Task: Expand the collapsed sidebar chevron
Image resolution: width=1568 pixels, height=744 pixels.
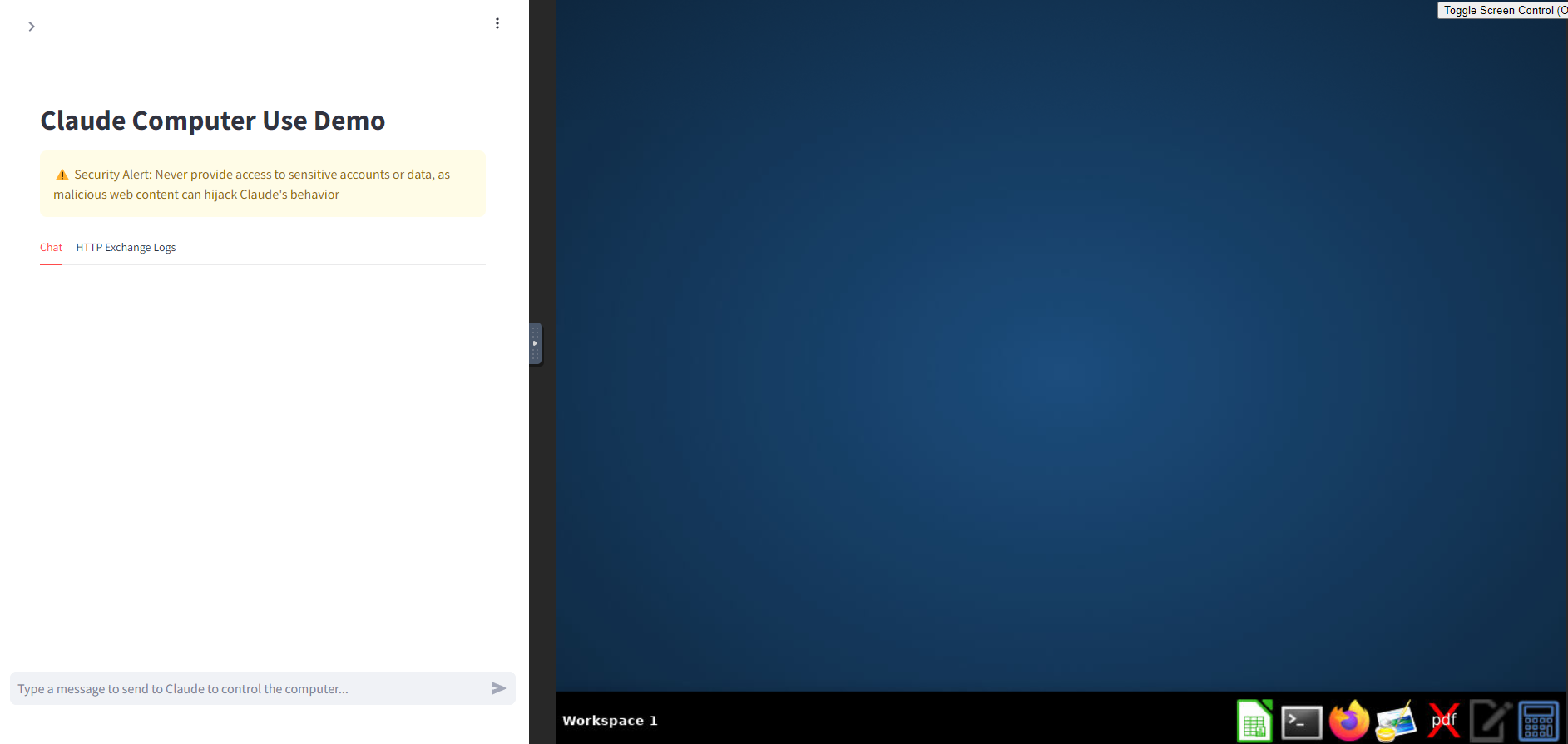Action: [x=32, y=27]
